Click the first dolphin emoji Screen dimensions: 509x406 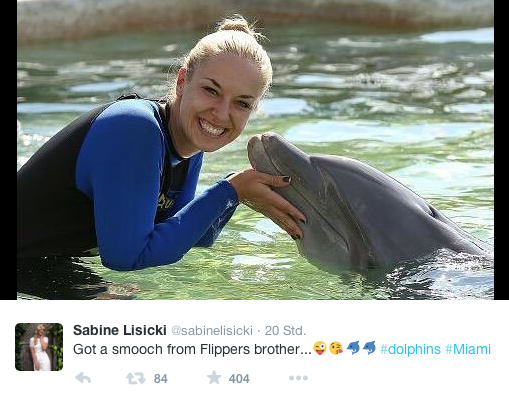click(x=353, y=348)
